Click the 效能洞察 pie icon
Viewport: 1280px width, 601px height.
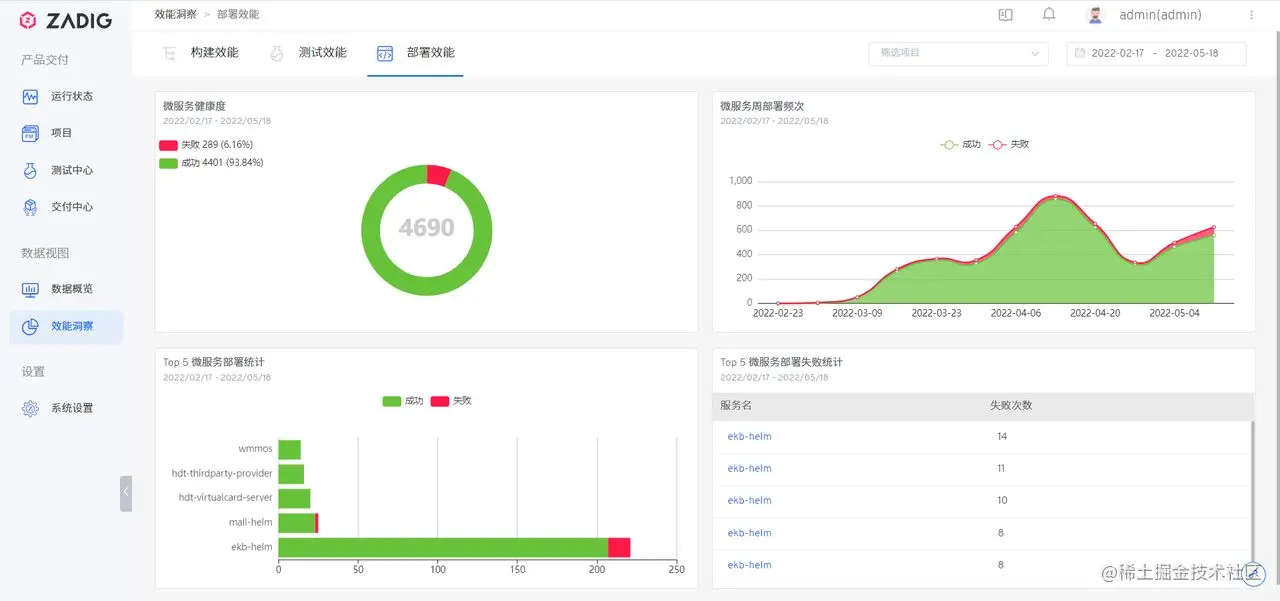click(30, 326)
